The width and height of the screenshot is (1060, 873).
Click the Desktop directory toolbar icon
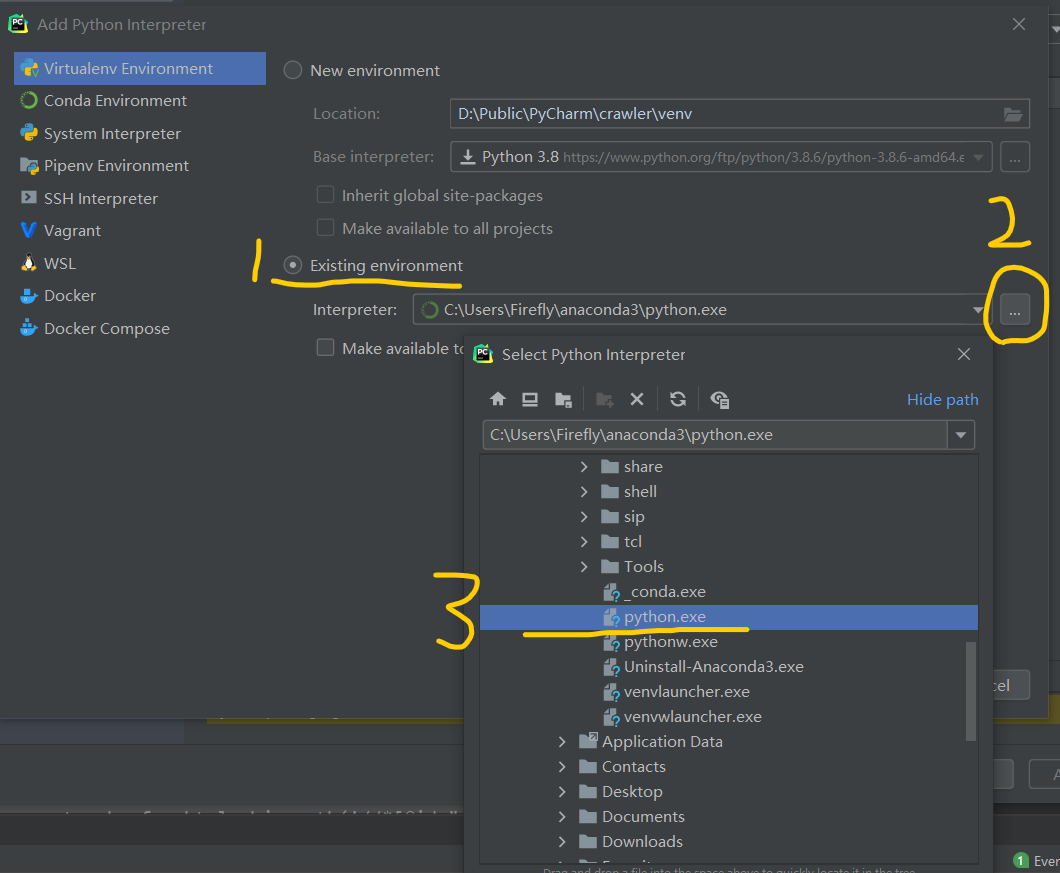tap(530, 399)
